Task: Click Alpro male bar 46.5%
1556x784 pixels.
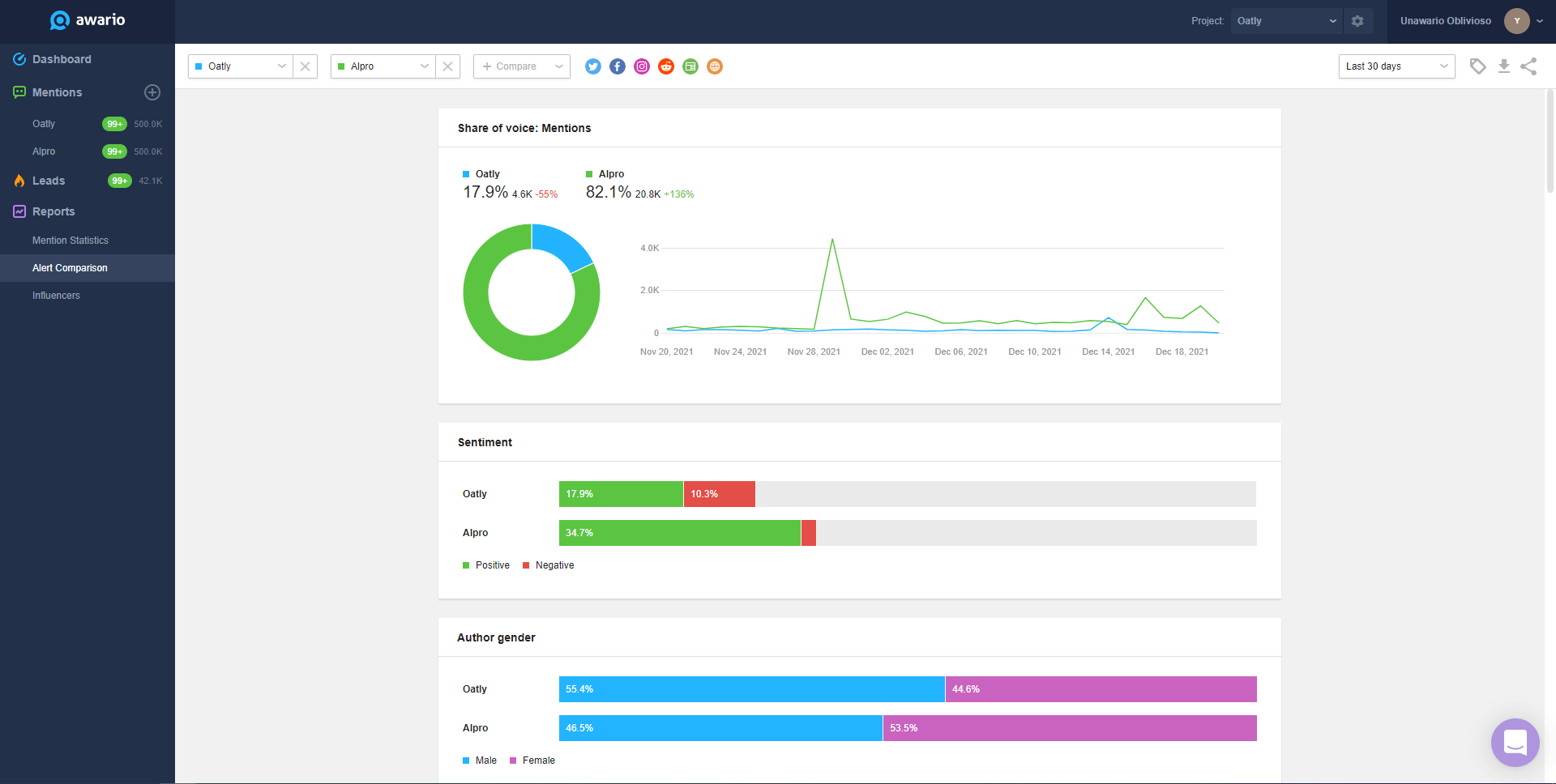Action: click(720, 728)
